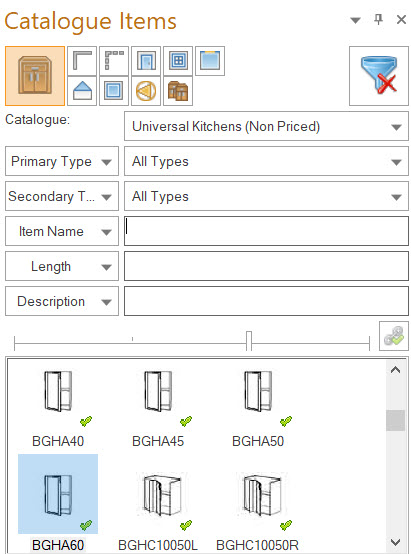This screenshot has width=411, height=554.
Task: Open the window category icon
Action: pos(178,61)
